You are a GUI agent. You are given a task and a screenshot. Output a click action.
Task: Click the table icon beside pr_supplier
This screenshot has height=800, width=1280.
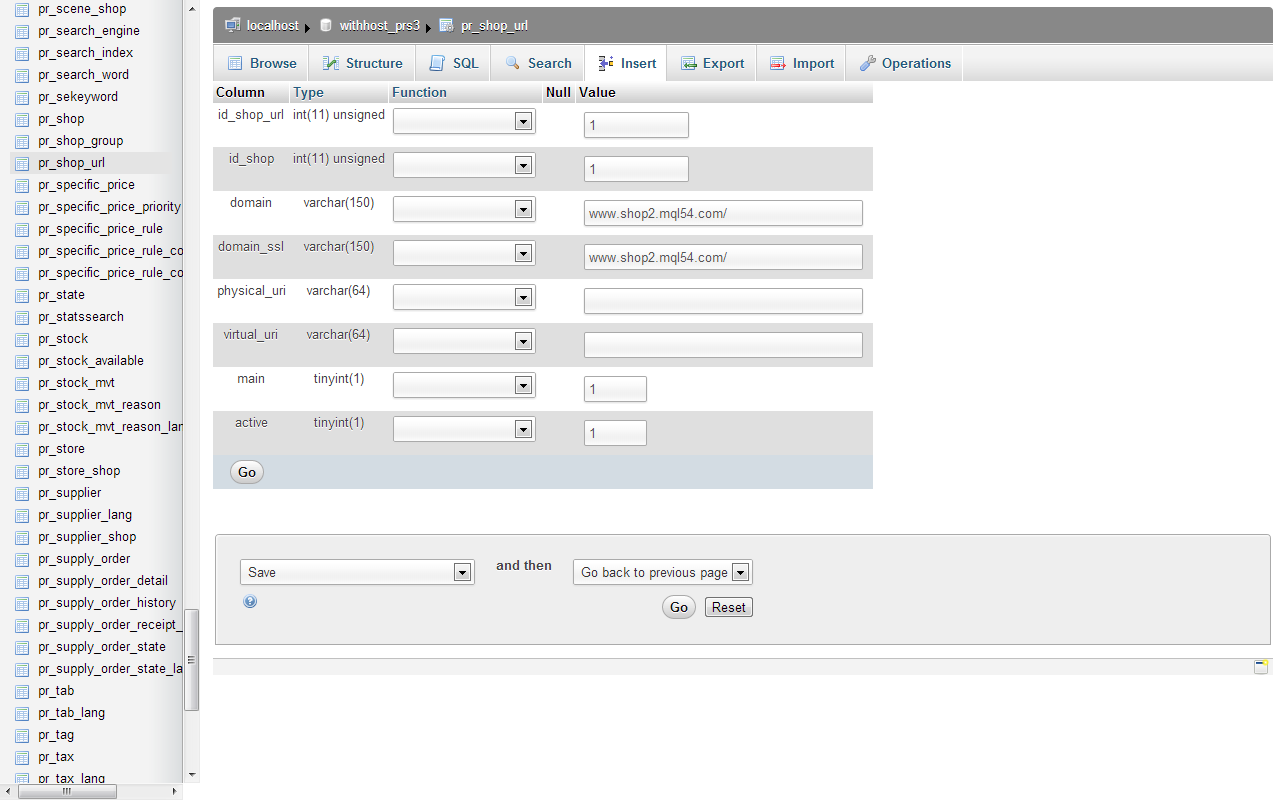[x=22, y=493]
